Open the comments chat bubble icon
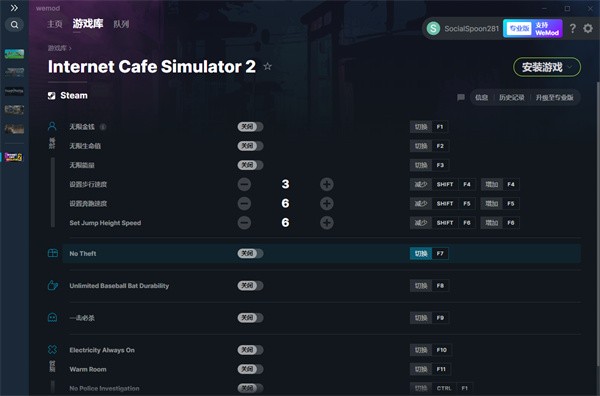The width and height of the screenshot is (600, 396). coord(461,98)
